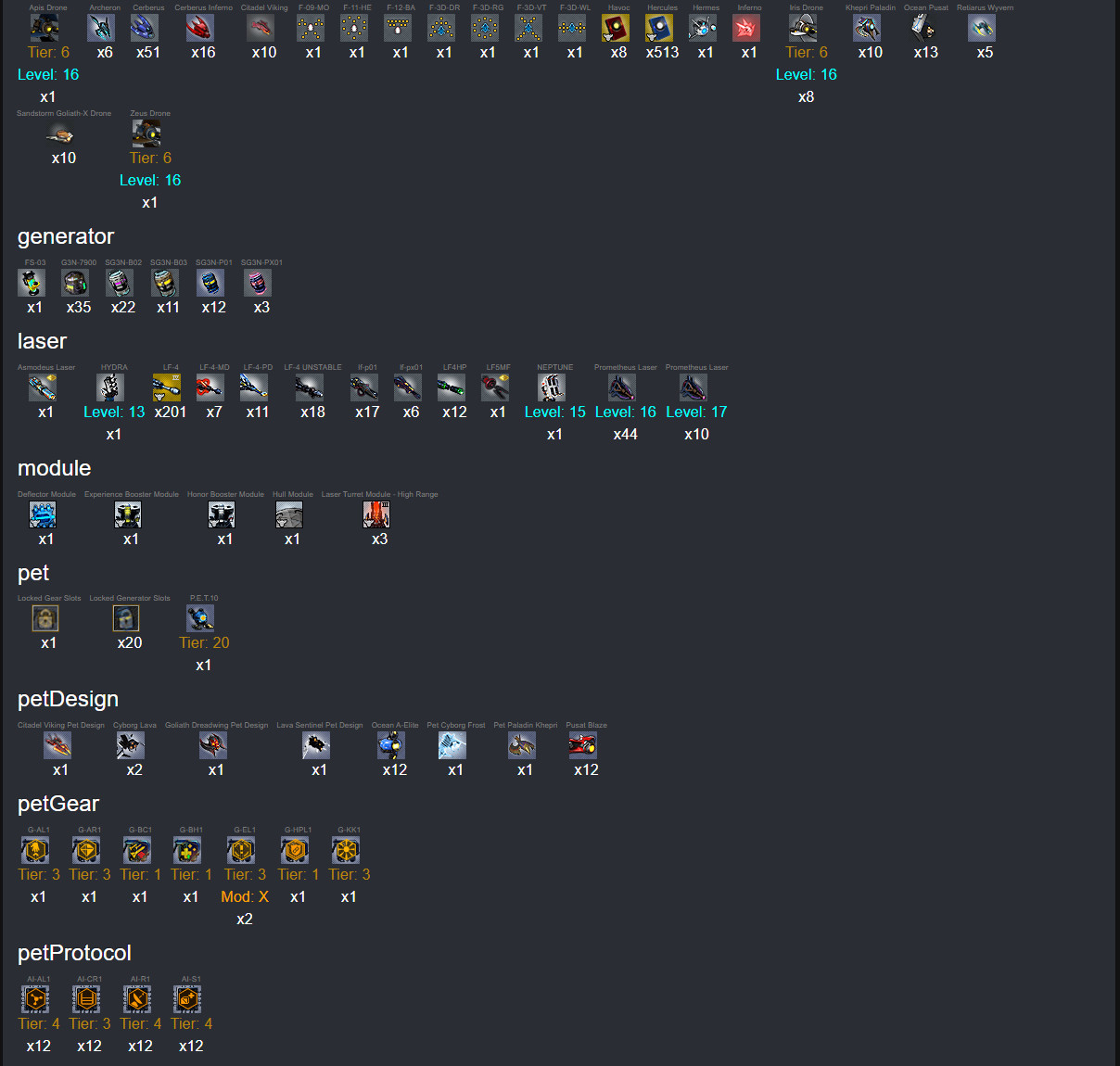This screenshot has width=1120, height=1066.
Task: Click the petProtocol section heading
Action: 74,953
